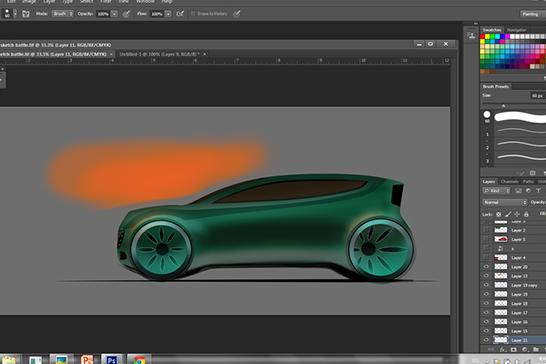The width and height of the screenshot is (546, 364).
Task: Toggle the Brush panel icon in options bar
Action: pyautogui.click(x=26, y=14)
